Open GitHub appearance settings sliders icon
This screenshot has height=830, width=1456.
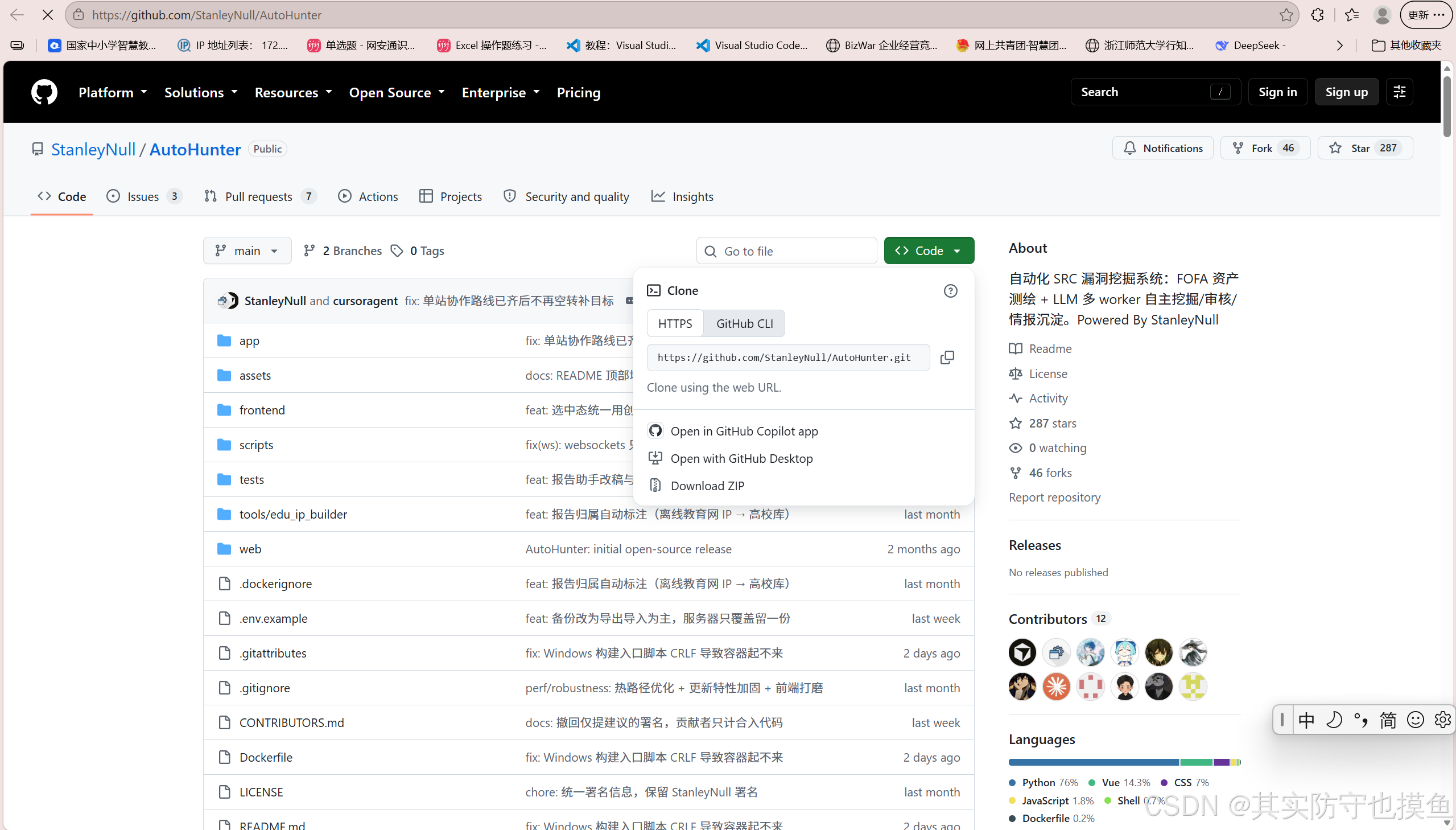point(1399,92)
